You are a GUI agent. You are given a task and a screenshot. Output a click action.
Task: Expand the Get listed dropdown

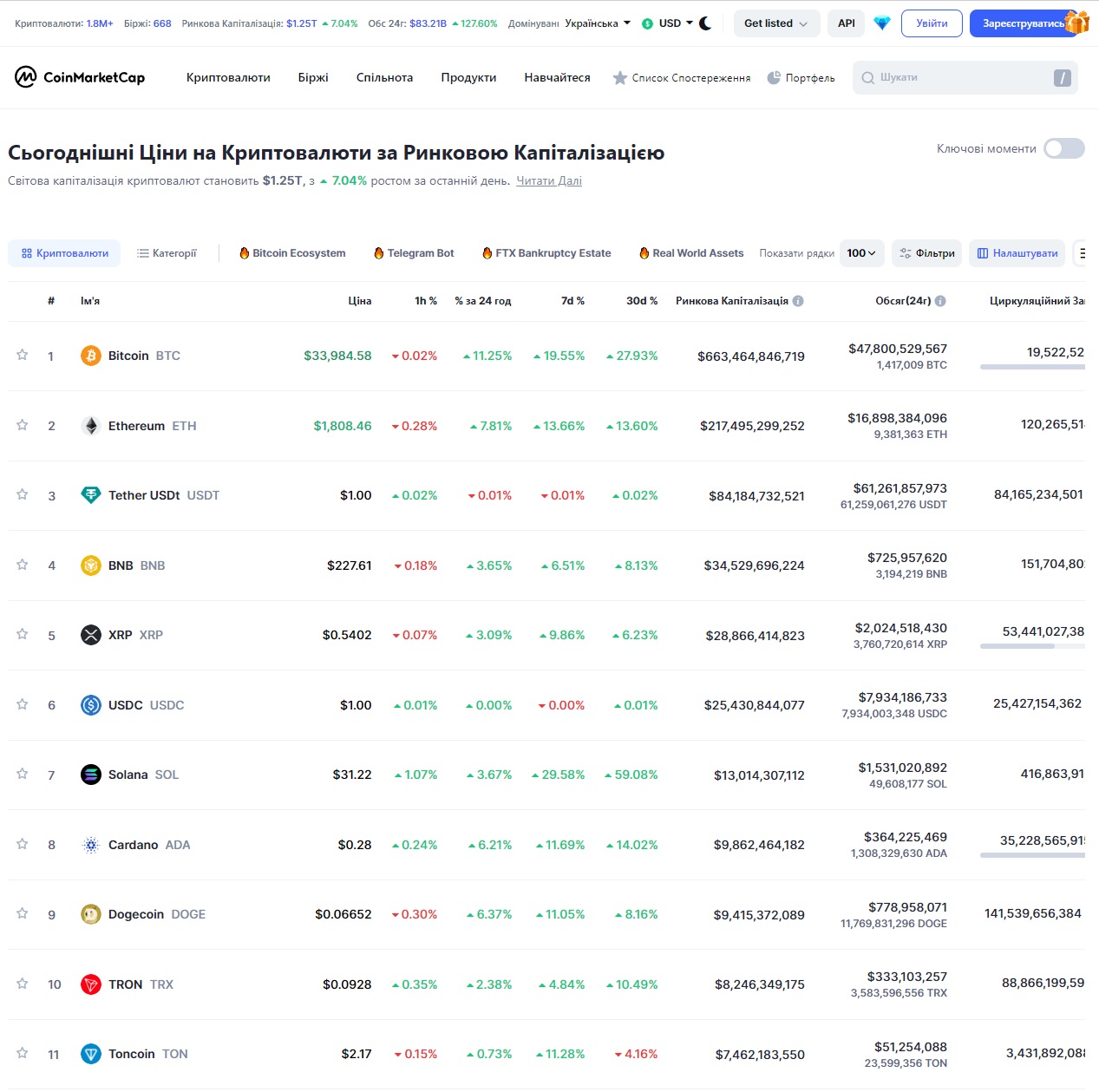tap(775, 23)
